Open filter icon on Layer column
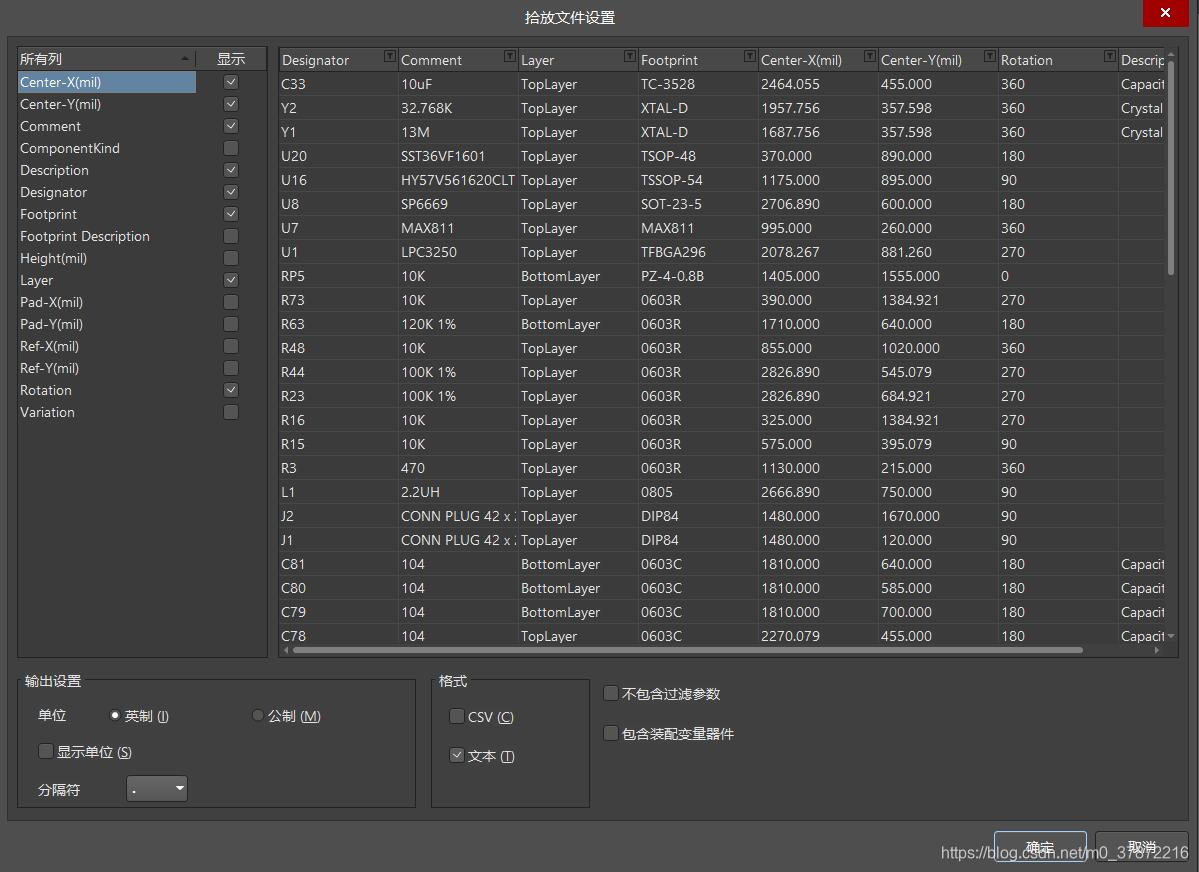The width and height of the screenshot is (1199, 872). coord(630,57)
